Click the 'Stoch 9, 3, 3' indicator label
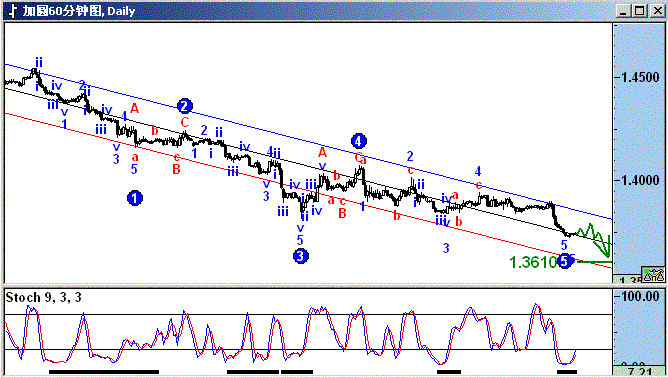 (43, 297)
